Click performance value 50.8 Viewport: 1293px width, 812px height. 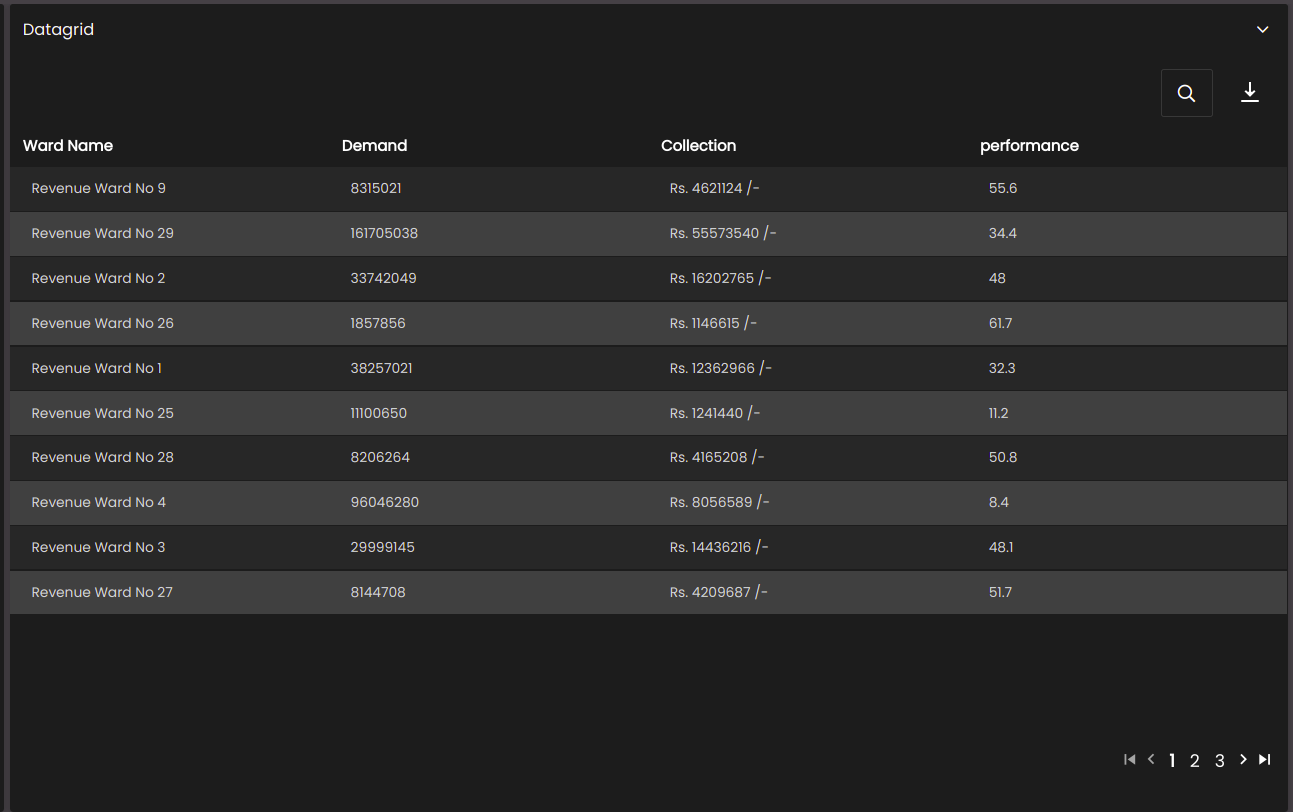tap(1003, 457)
